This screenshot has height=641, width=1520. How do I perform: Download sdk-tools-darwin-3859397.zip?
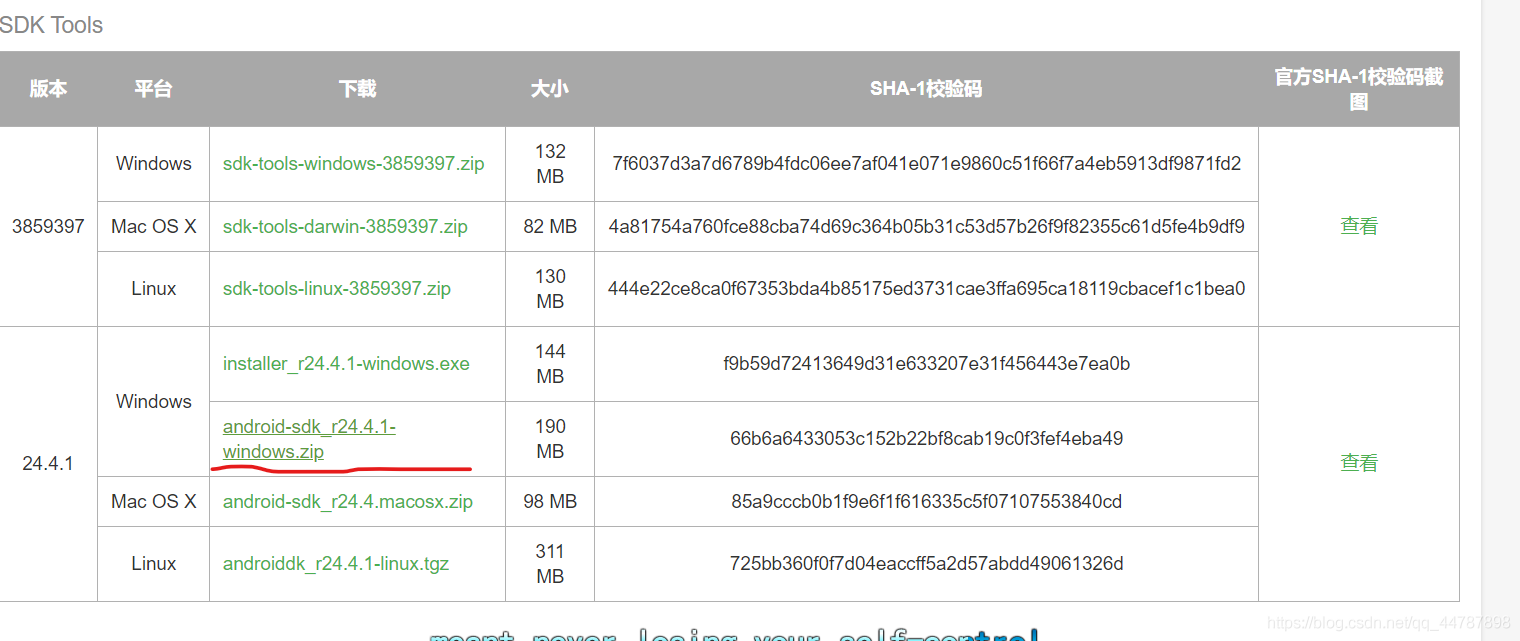345,226
